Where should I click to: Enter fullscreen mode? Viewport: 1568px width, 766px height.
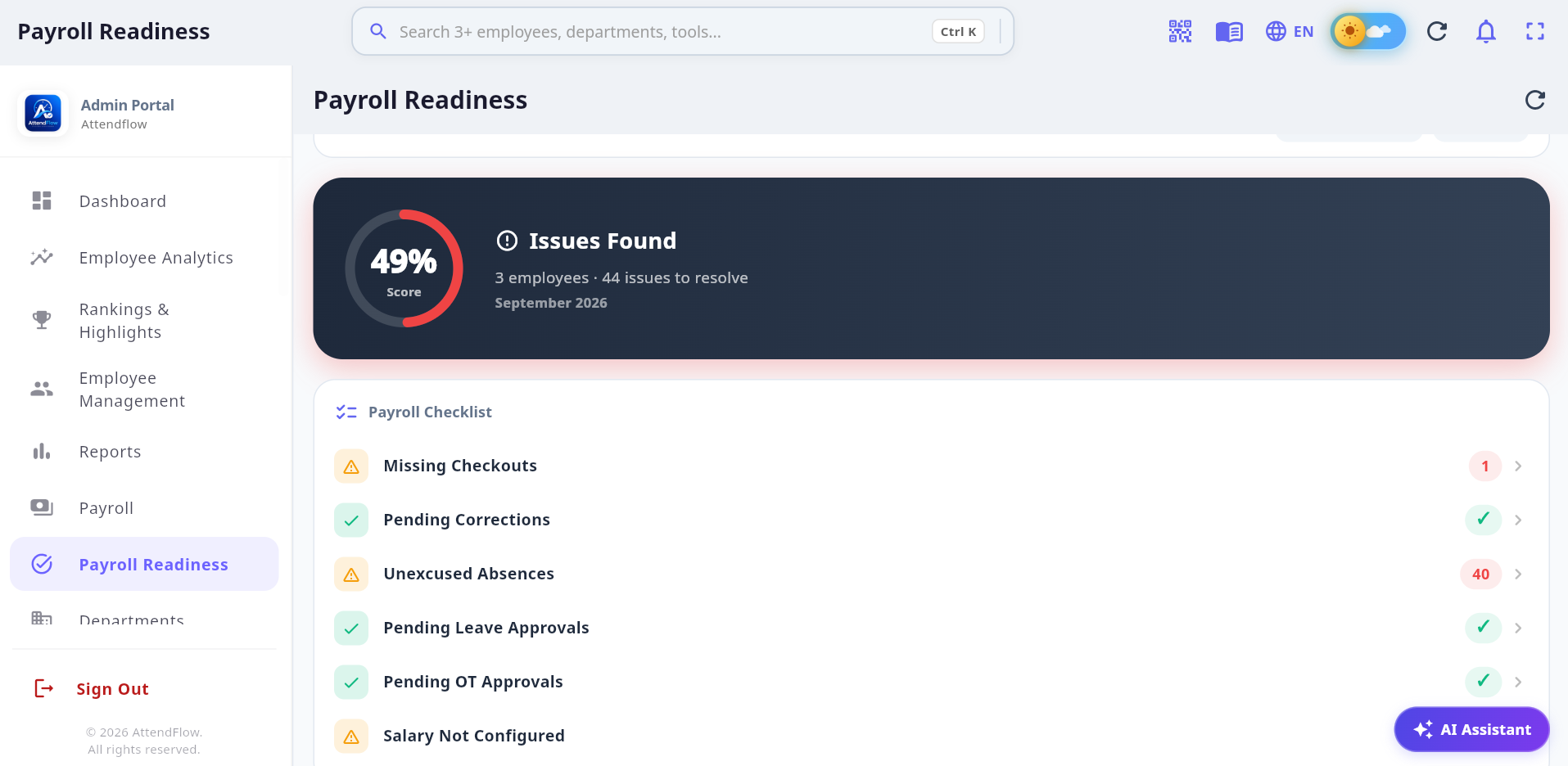(1535, 31)
